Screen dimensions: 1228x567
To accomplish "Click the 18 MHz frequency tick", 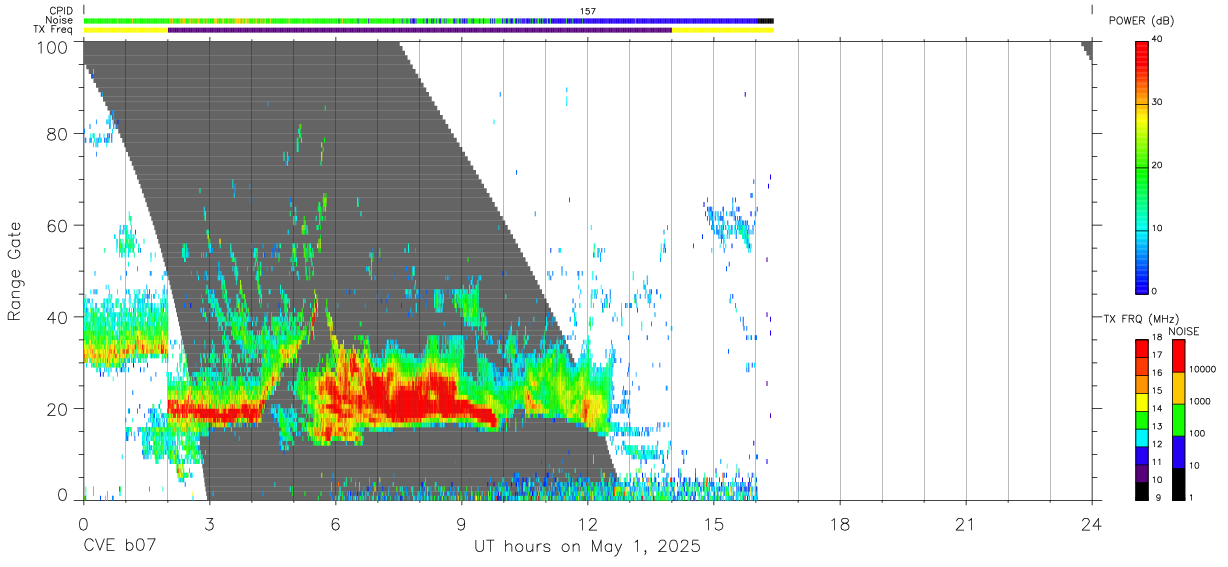I will (1158, 339).
